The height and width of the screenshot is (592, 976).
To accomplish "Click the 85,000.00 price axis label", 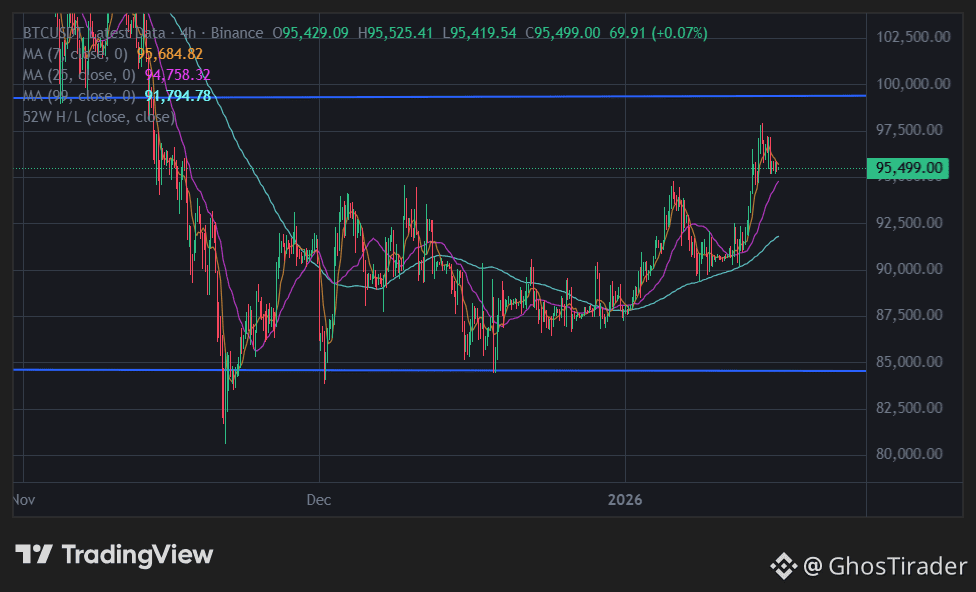I will [909, 361].
